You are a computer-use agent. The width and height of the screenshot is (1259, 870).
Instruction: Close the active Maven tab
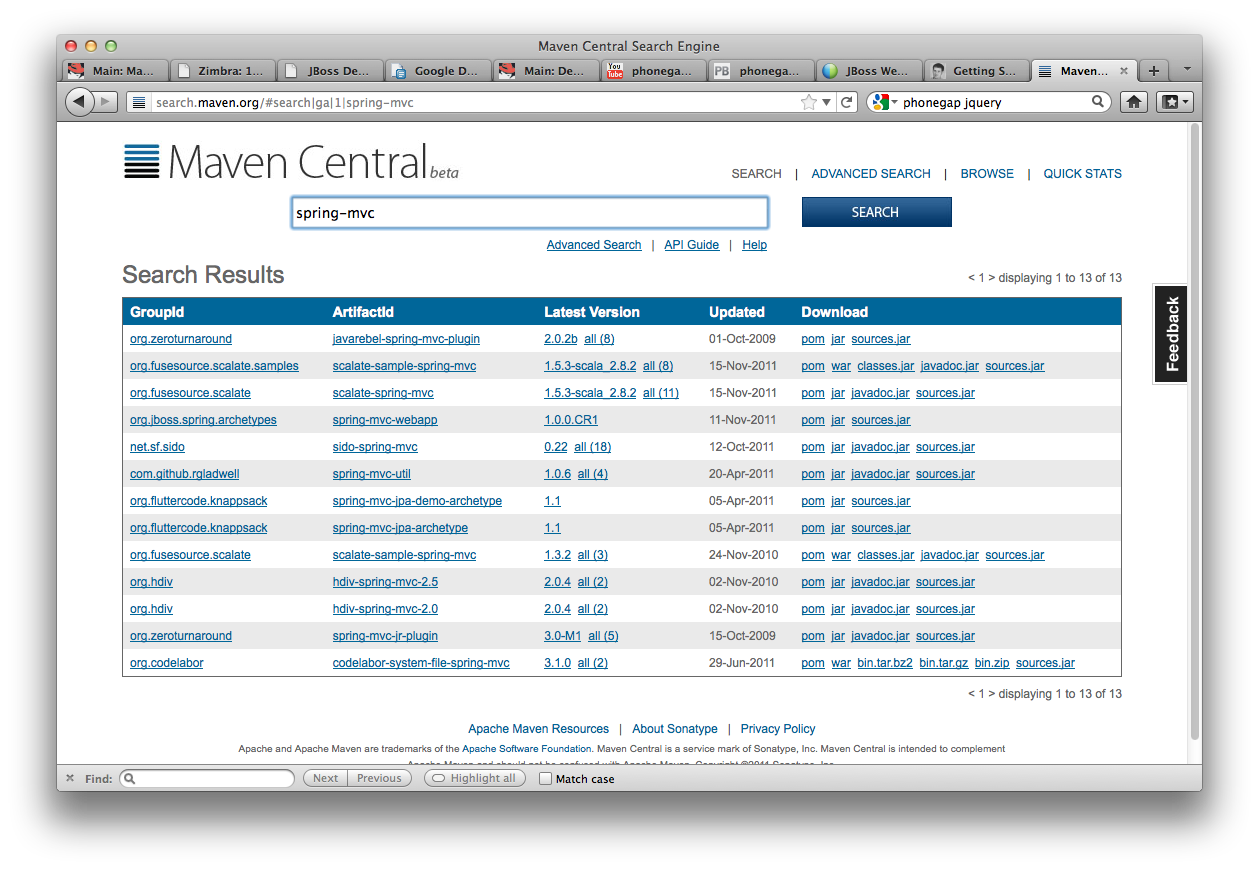pyautogui.click(x=1123, y=71)
